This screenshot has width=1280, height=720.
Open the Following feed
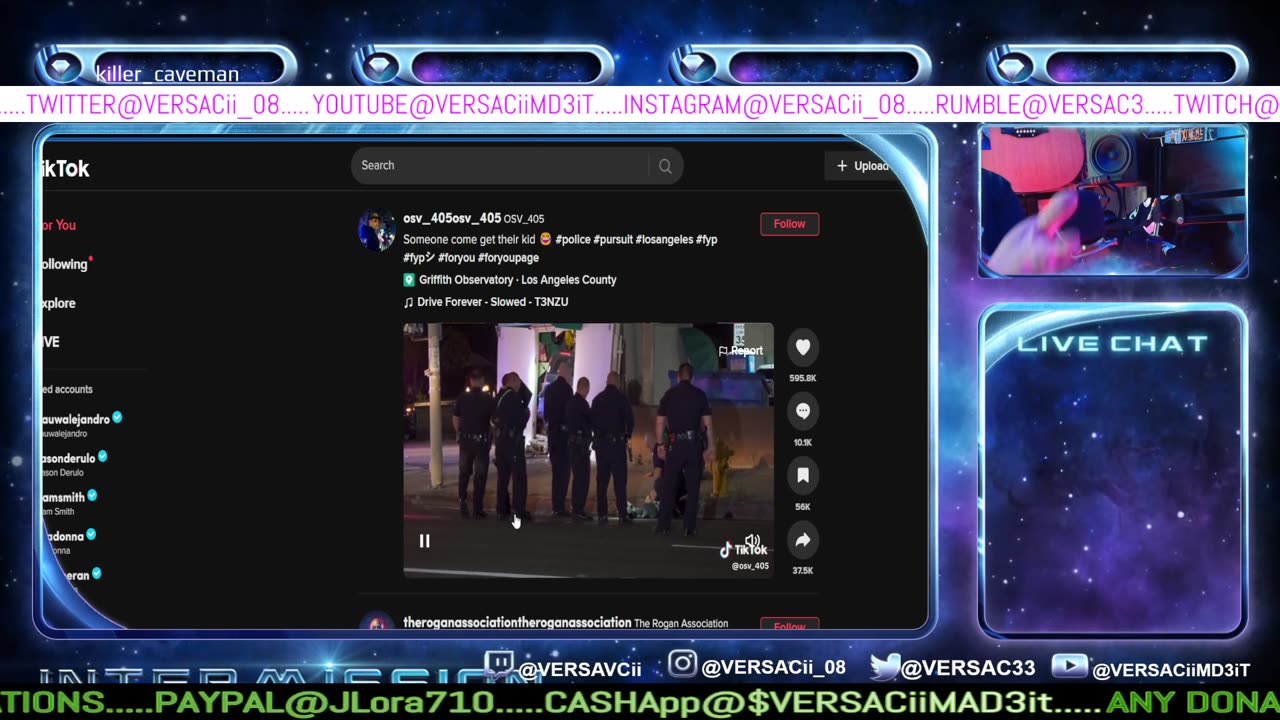pos(66,264)
